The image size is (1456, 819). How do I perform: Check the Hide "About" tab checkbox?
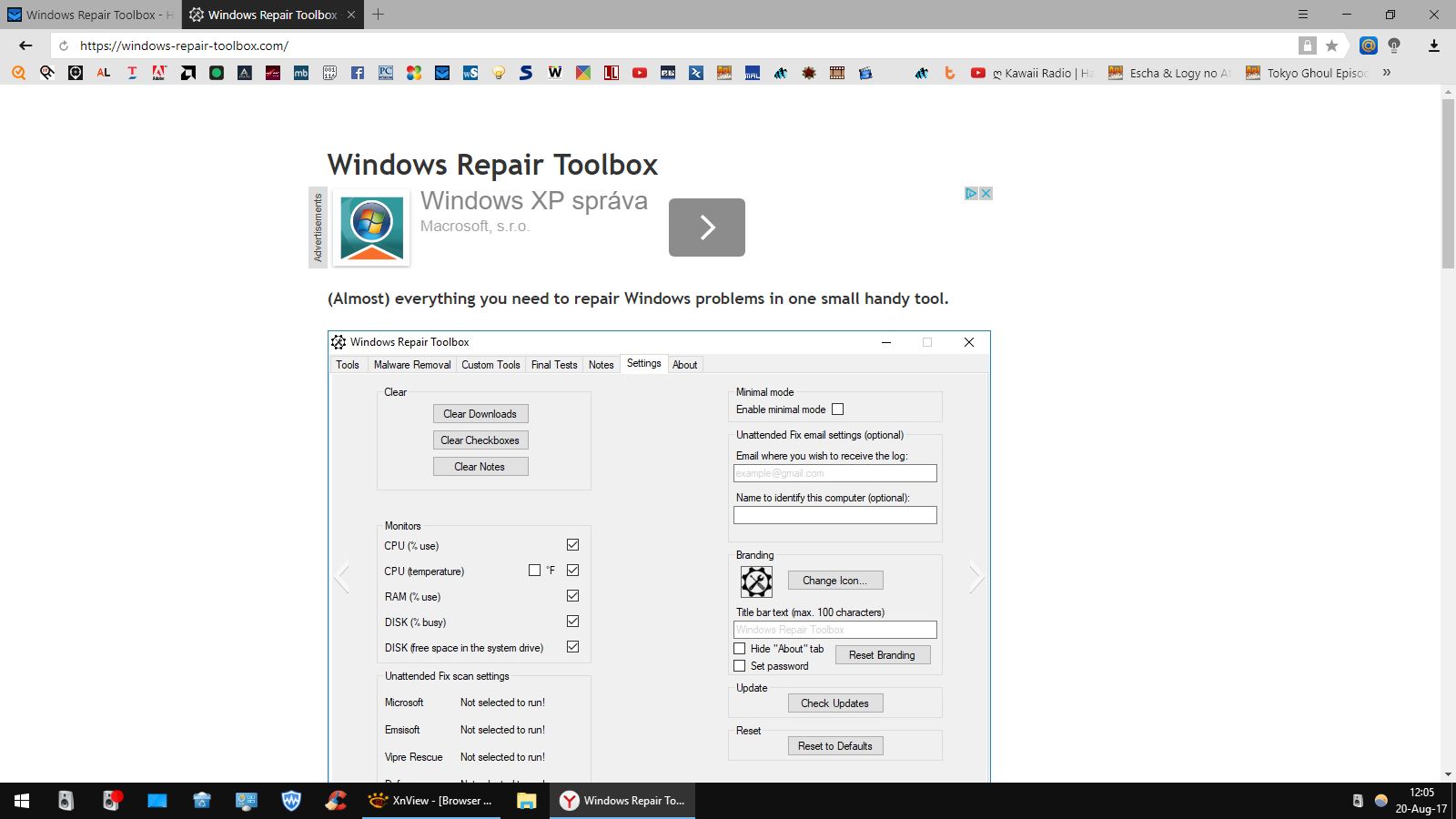[x=740, y=649]
